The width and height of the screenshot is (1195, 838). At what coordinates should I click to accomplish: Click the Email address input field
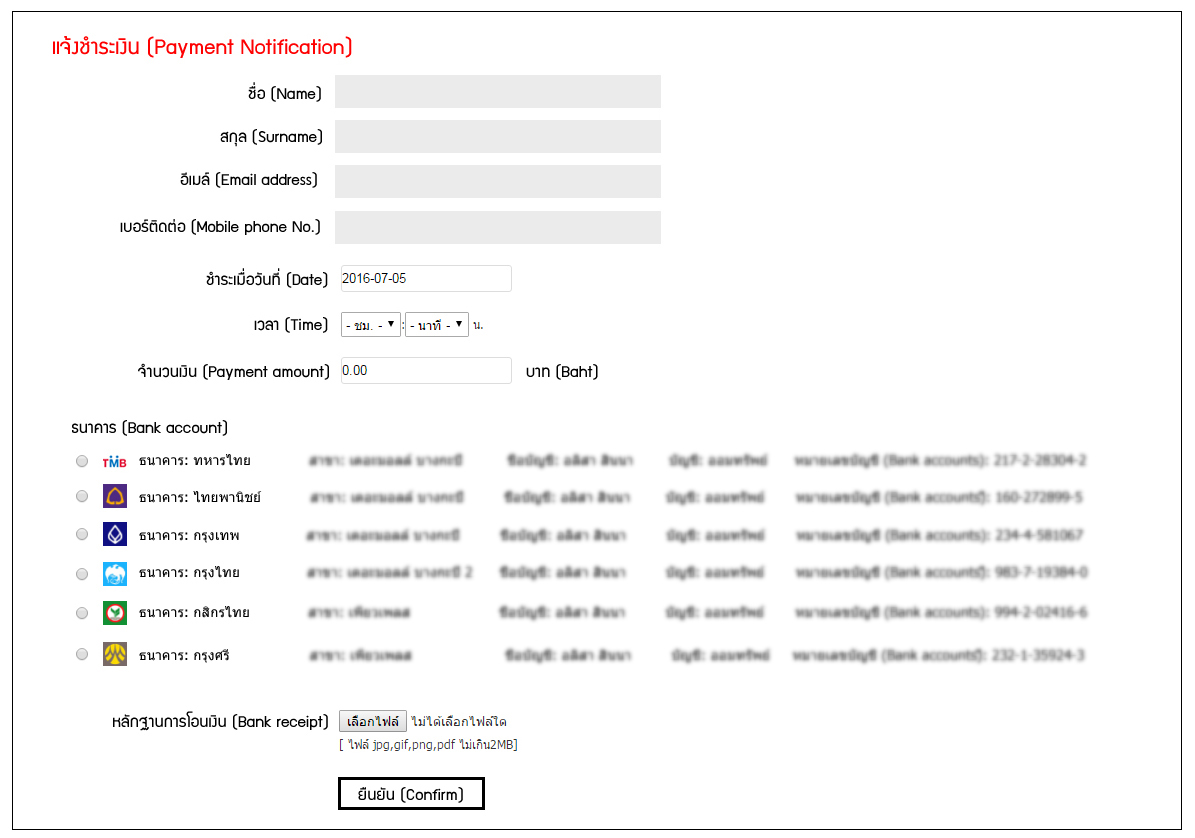[x=497, y=182]
